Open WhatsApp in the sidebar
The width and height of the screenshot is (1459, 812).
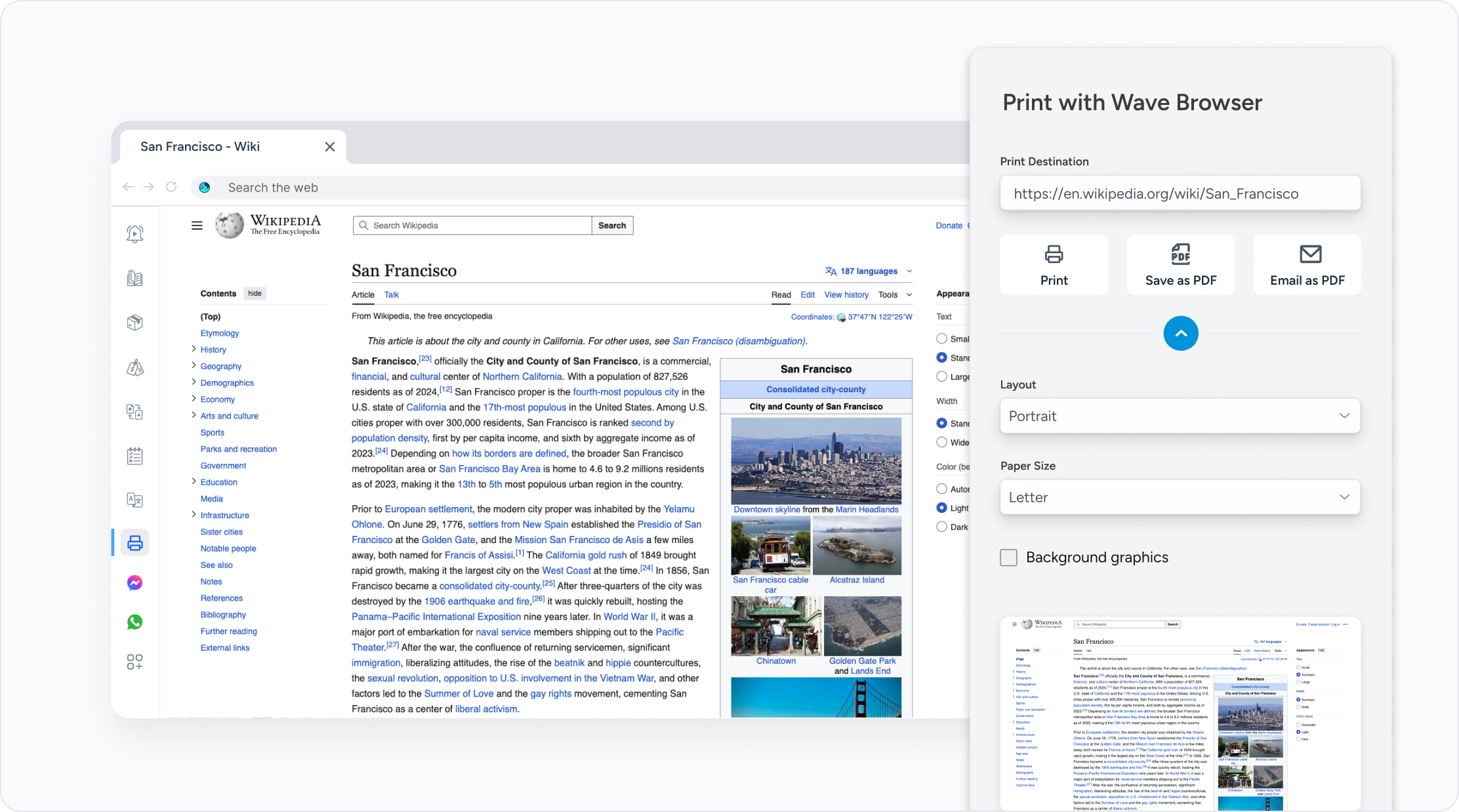coord(134,622)
